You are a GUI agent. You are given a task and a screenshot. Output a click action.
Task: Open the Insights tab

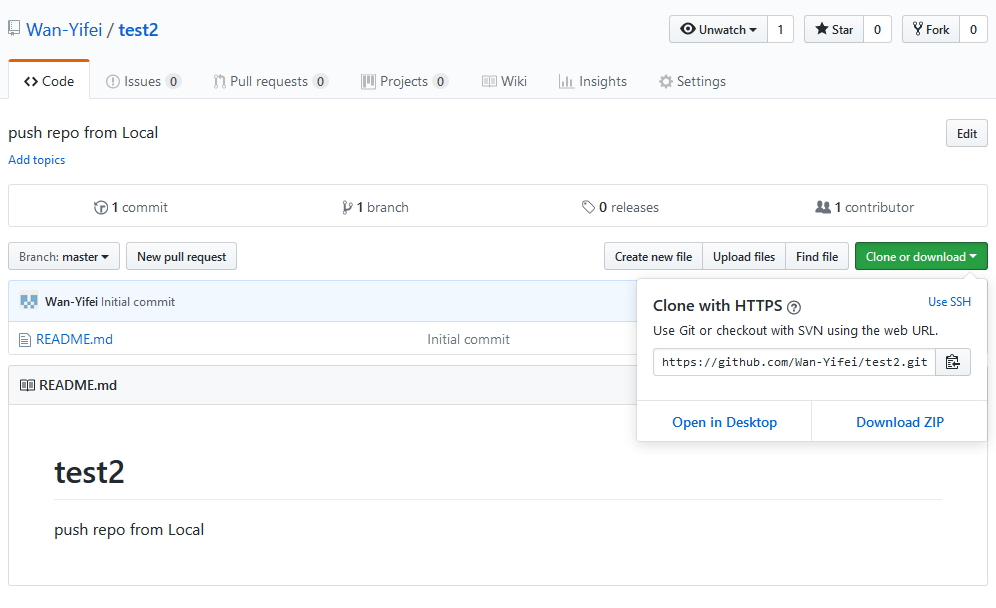(x=593, y=81)
